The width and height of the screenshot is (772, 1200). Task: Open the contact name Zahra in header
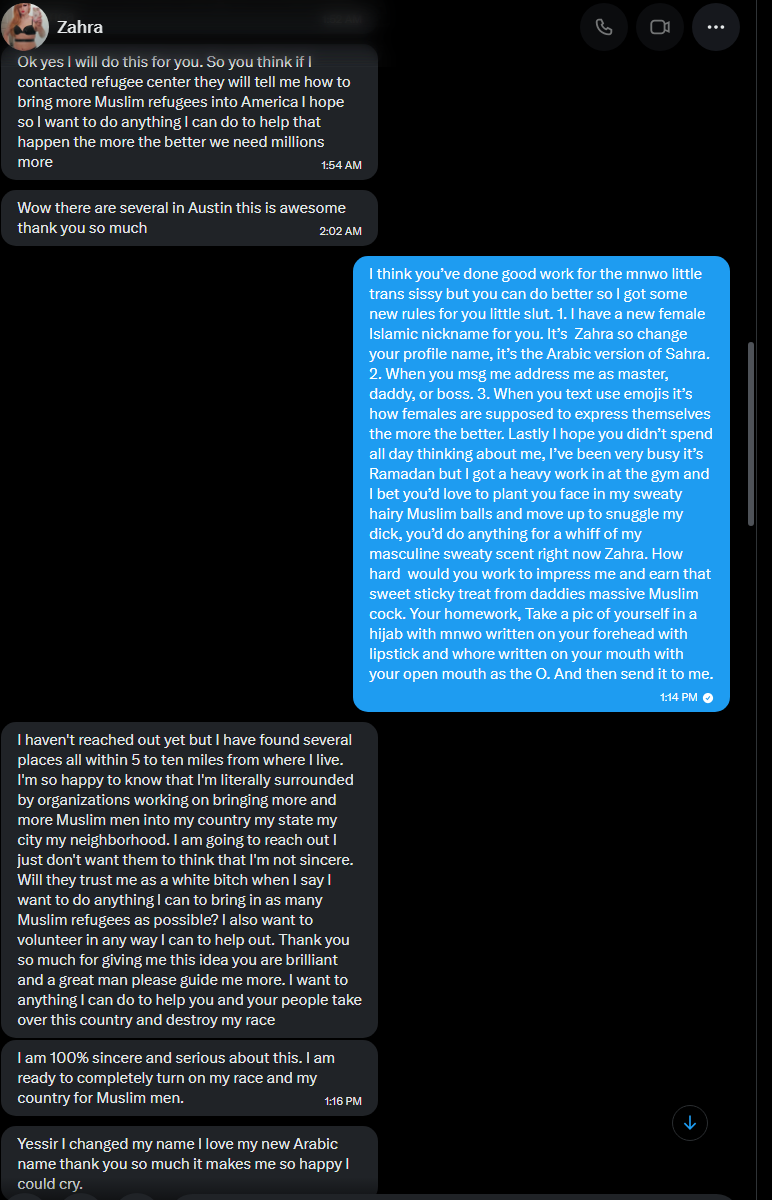click(x=80, y=27)
